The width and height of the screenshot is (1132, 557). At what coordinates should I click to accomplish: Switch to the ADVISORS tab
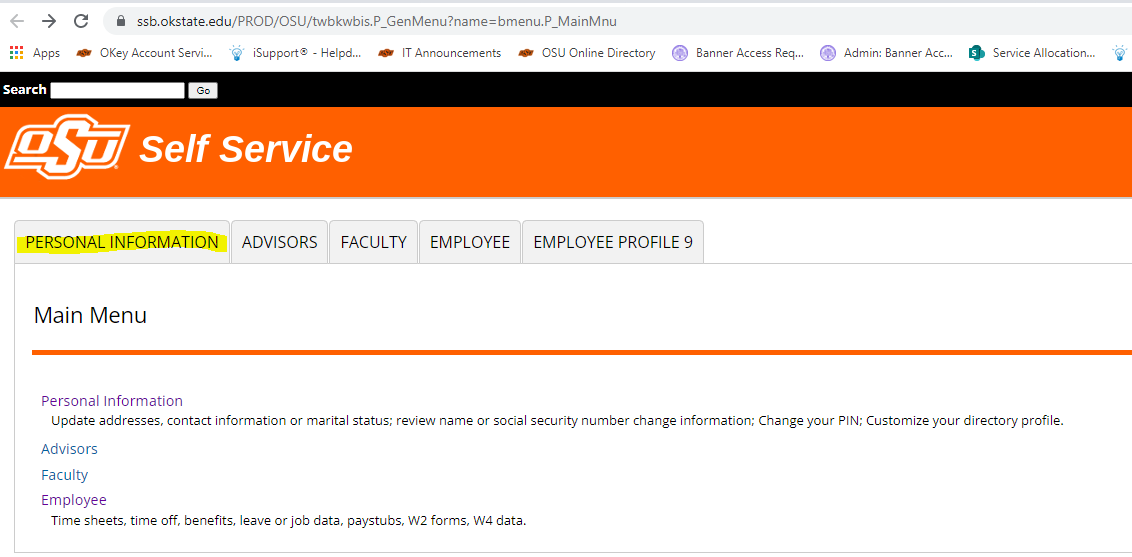tap(279, 242)
